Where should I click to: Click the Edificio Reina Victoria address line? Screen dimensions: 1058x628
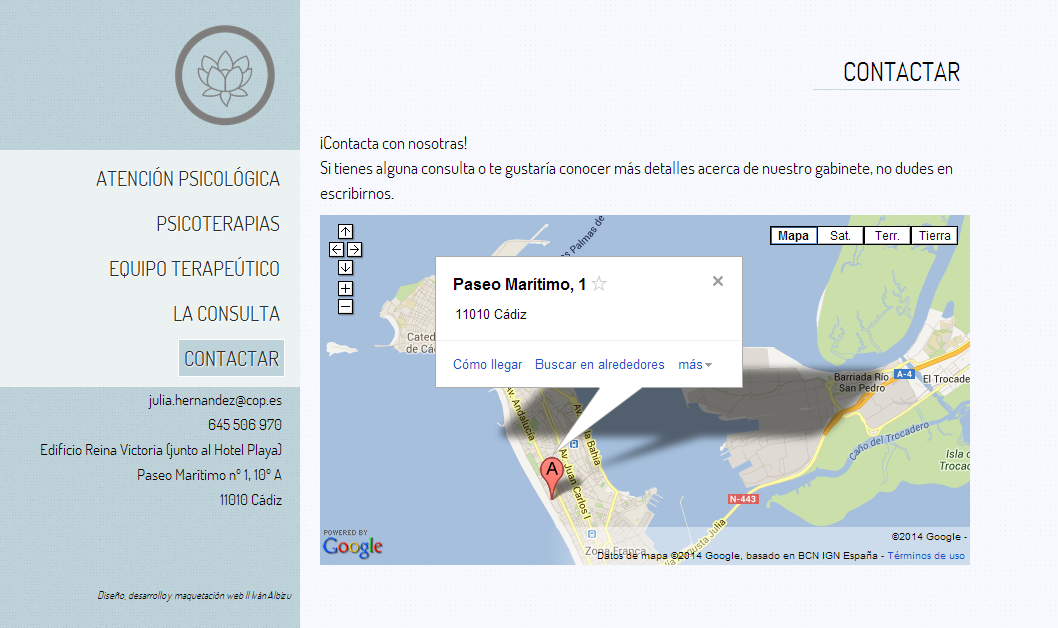[161, 450]
